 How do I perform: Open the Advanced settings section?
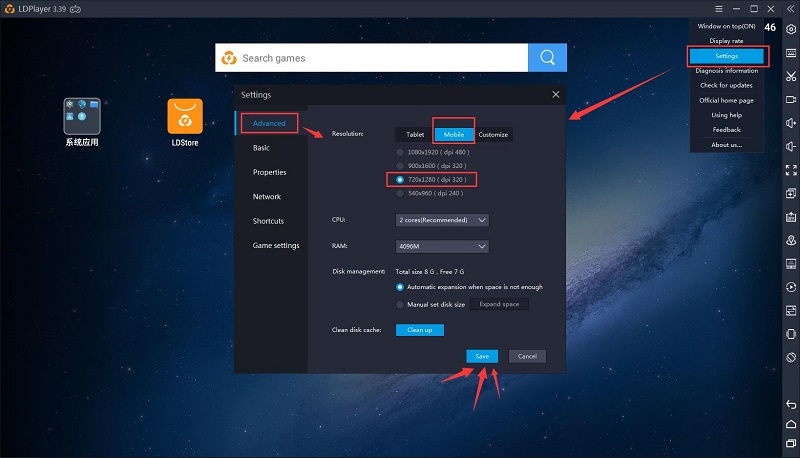269,123
